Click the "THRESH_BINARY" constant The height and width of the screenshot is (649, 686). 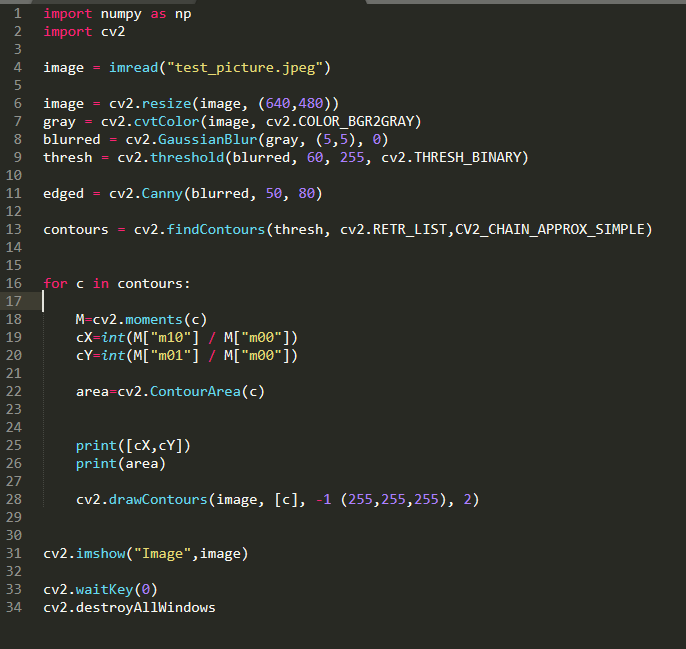467,158
